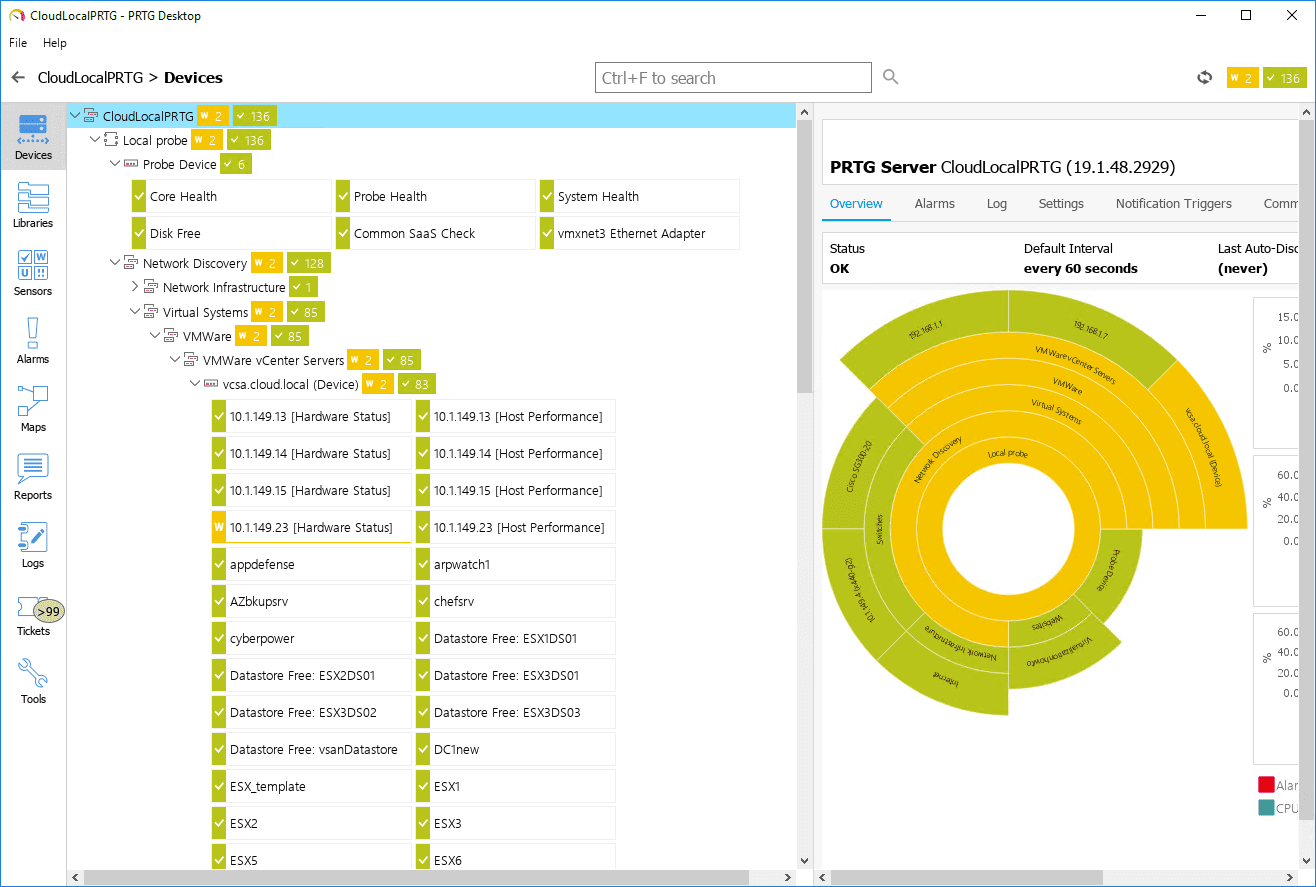Switch to the Notification Triggers tab
Viewport: 1316px width, 887px height.
[x=1173, y=203]
